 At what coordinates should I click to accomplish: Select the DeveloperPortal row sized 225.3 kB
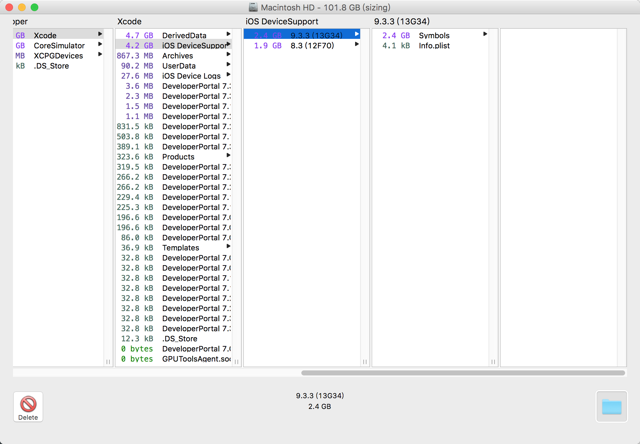(174, 207)
